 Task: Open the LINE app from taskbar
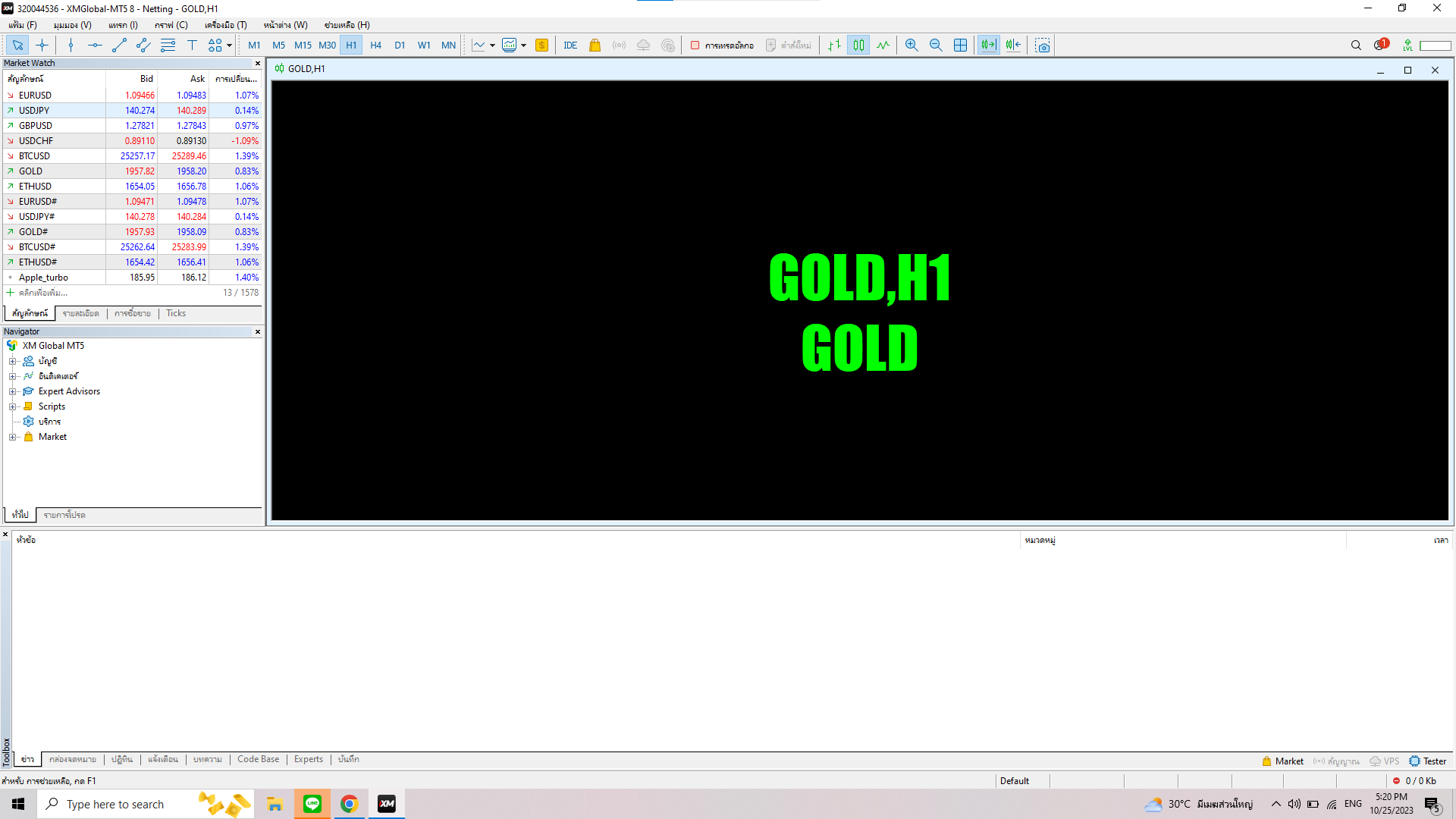(x=312, y=804)
